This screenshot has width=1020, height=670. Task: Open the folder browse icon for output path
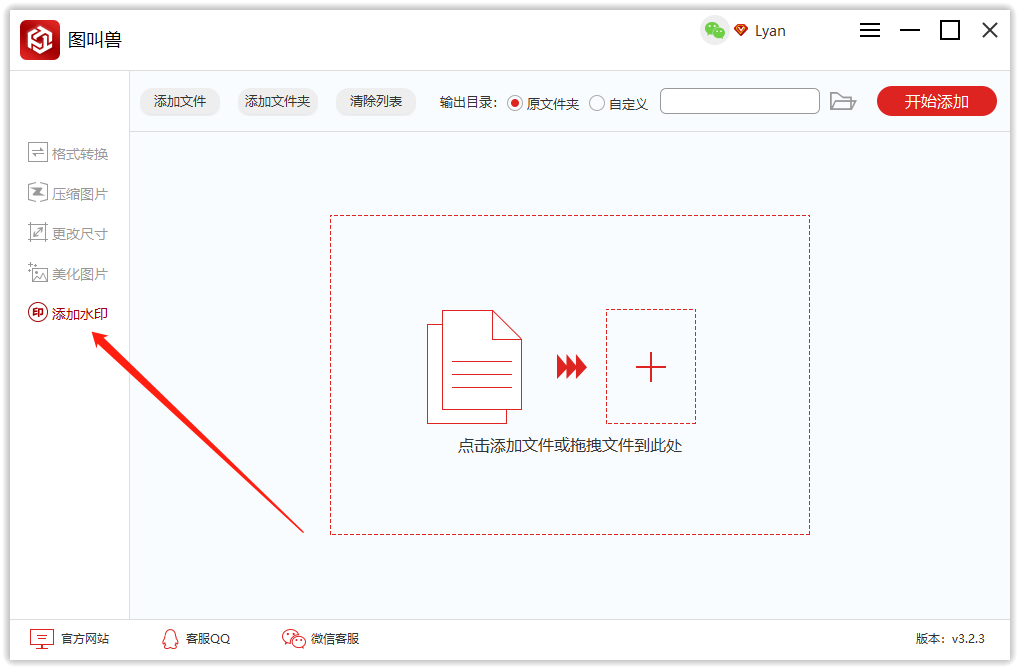click(x=843, y=101)
